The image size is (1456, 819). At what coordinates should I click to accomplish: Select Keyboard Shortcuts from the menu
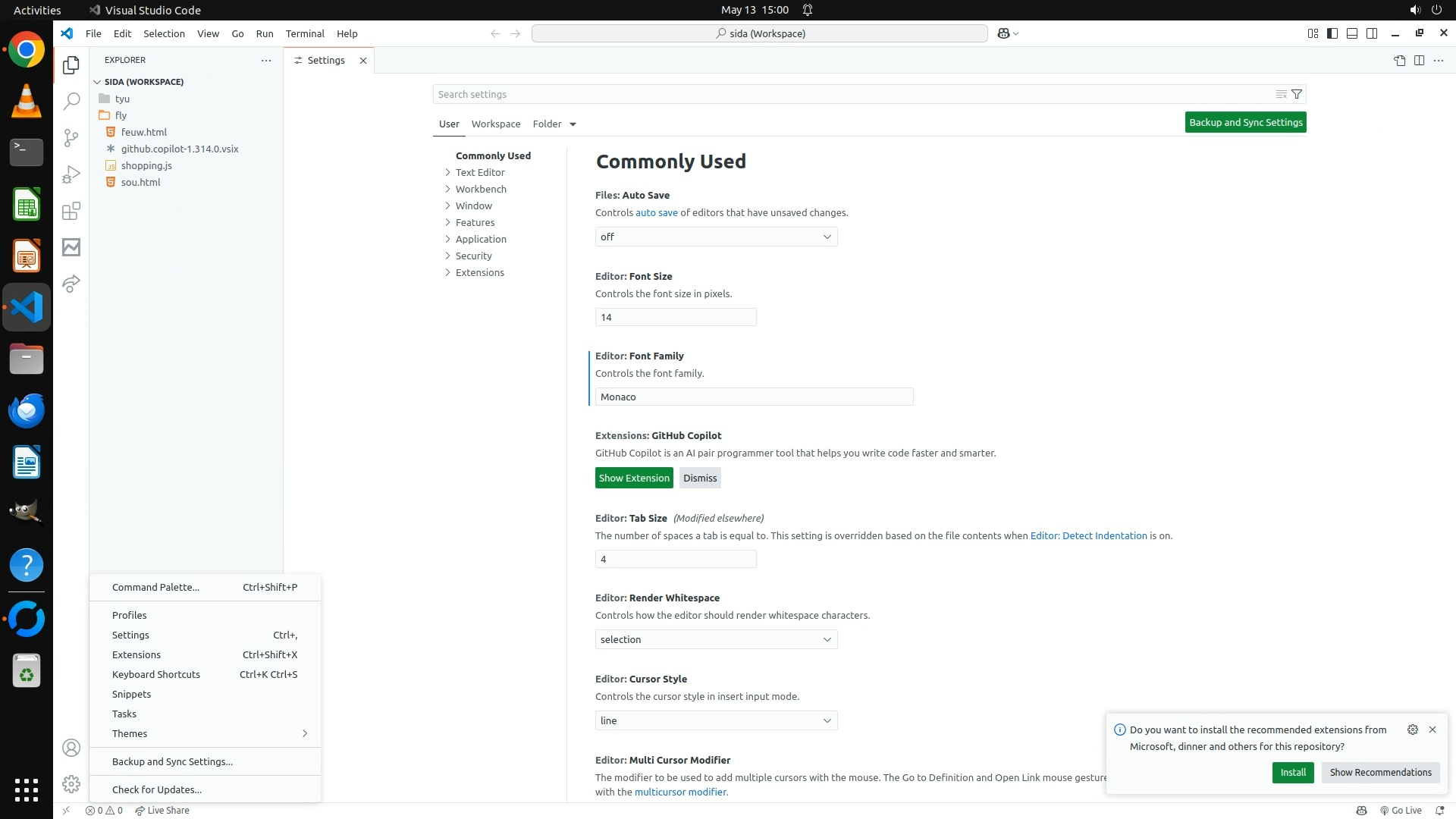(156, 675)
